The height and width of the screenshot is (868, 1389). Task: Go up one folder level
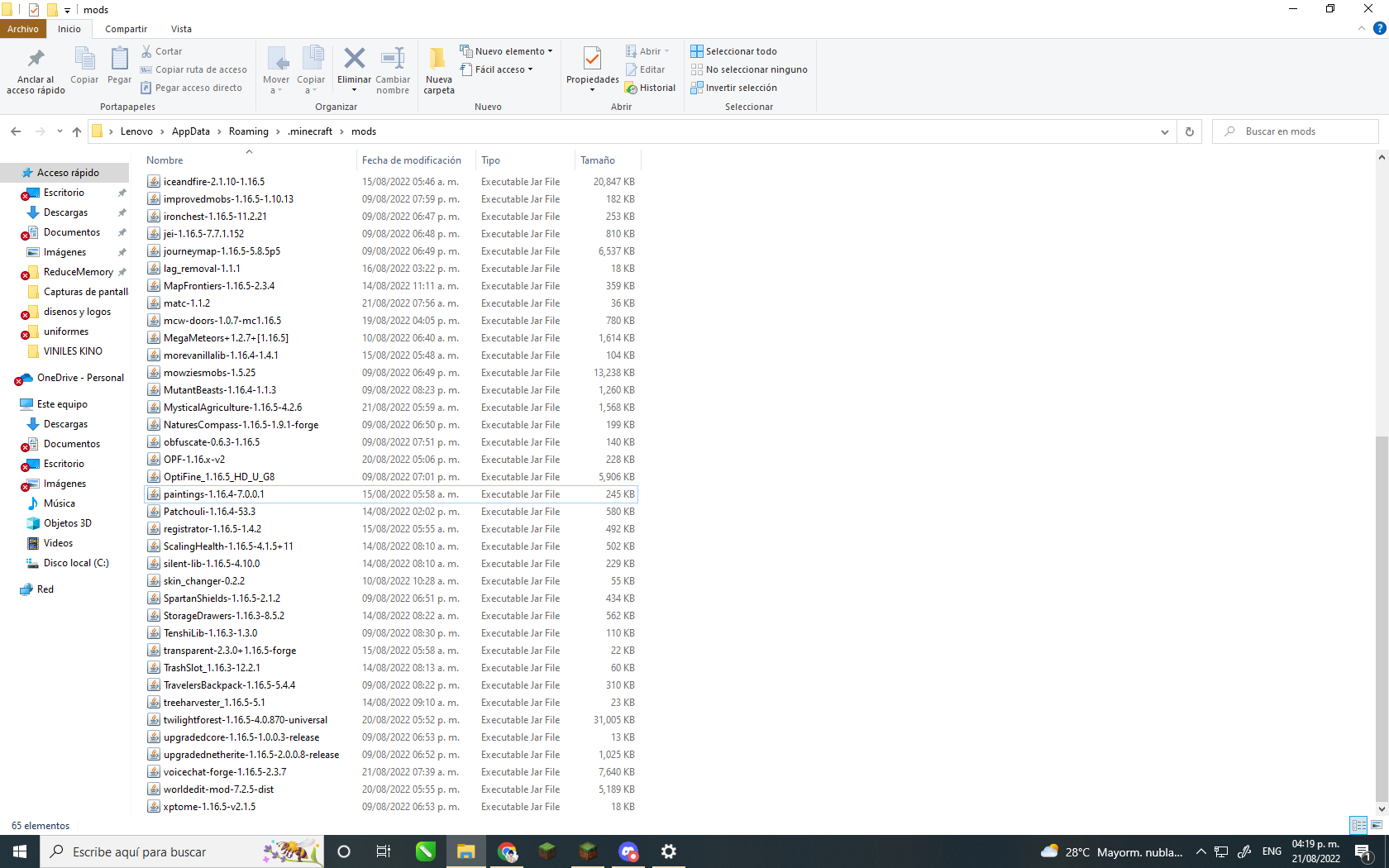pos(77,131)
